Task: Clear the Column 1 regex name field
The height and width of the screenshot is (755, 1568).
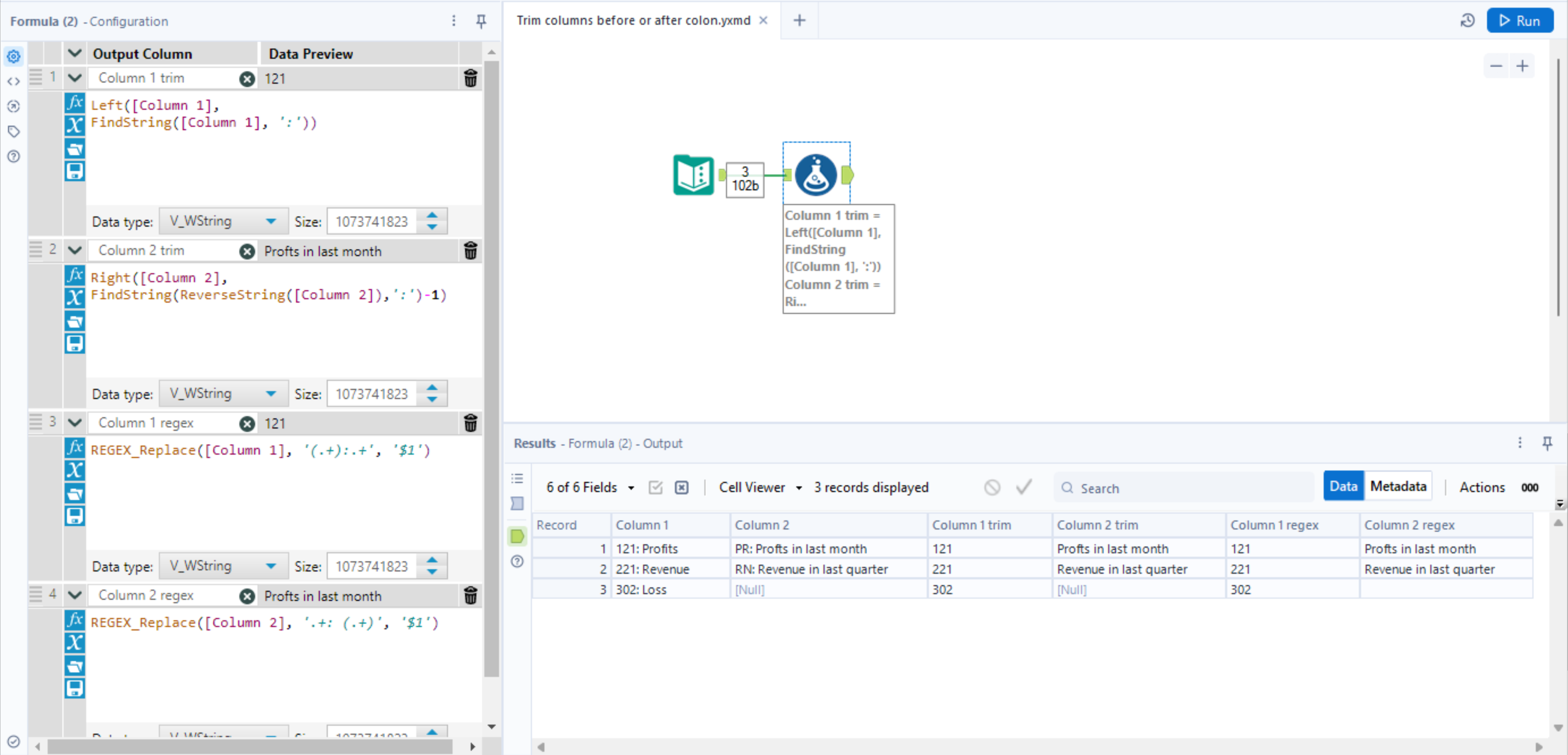Action: (246, 423)
